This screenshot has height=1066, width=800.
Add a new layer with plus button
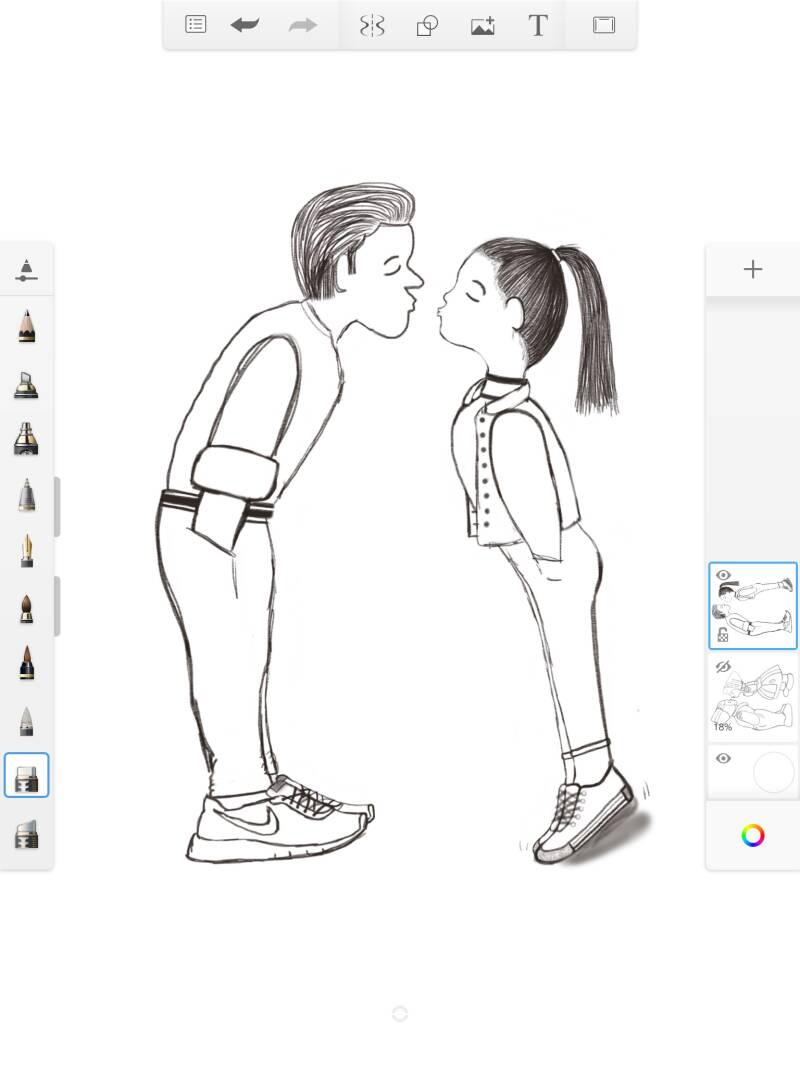coord(752,269)
